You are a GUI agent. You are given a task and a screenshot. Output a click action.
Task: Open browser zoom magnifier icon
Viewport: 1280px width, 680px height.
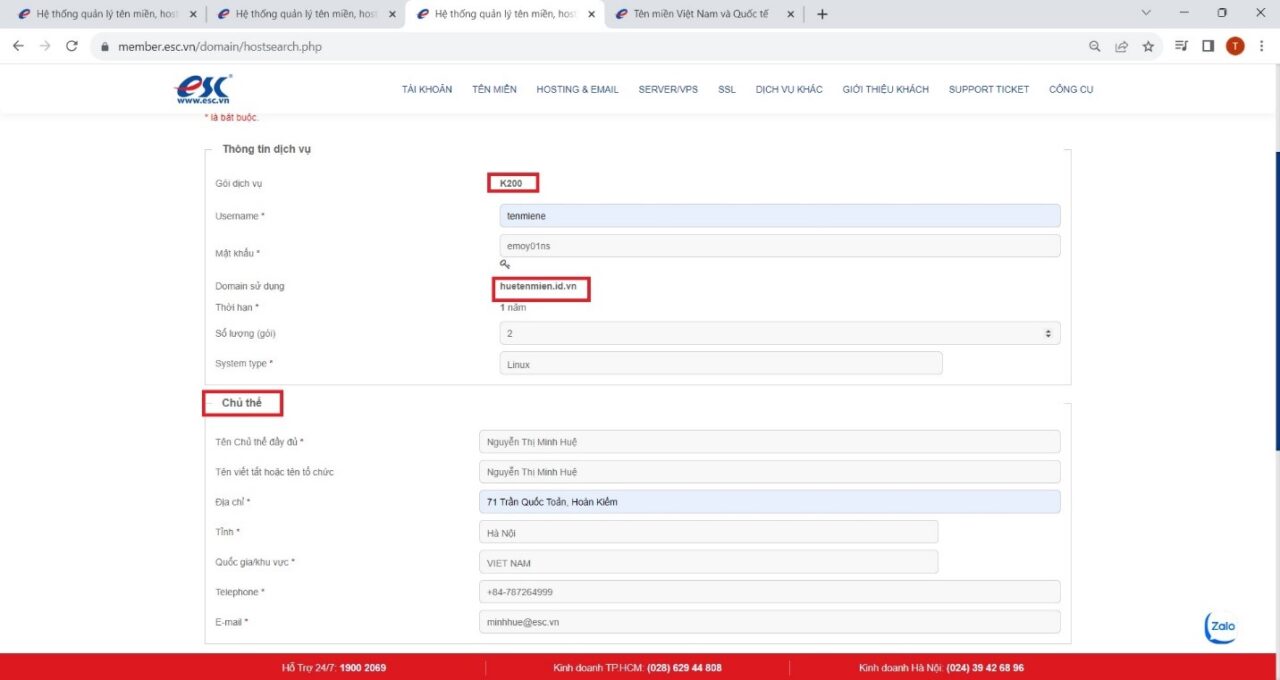point(1095,46)
